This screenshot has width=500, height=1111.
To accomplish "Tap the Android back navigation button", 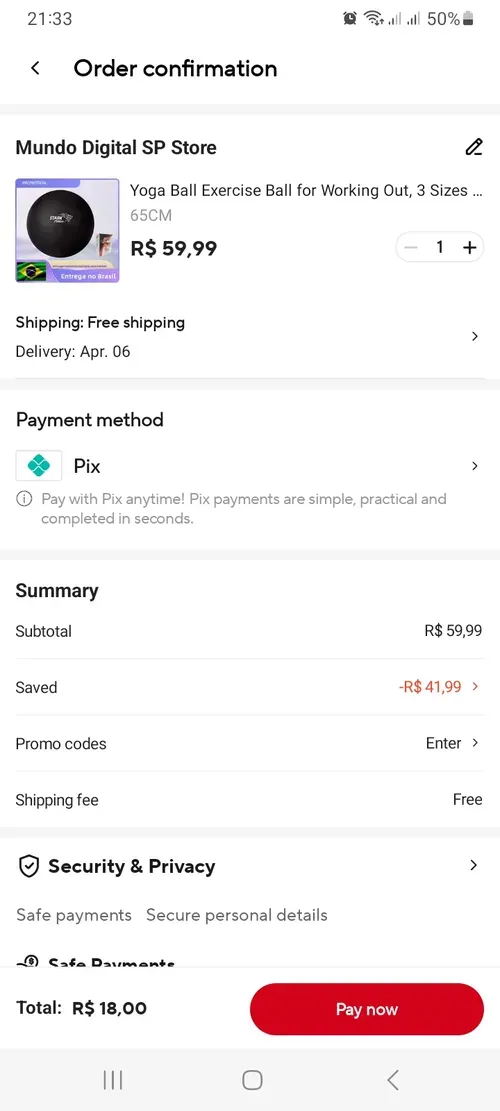I will pyautogui.click(x=393, y=1080).
